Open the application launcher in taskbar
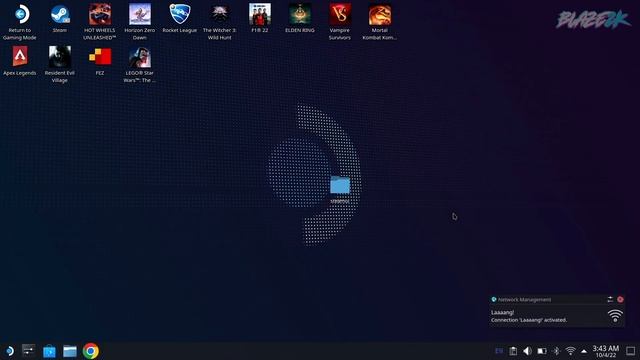 (x=10, y=351)
